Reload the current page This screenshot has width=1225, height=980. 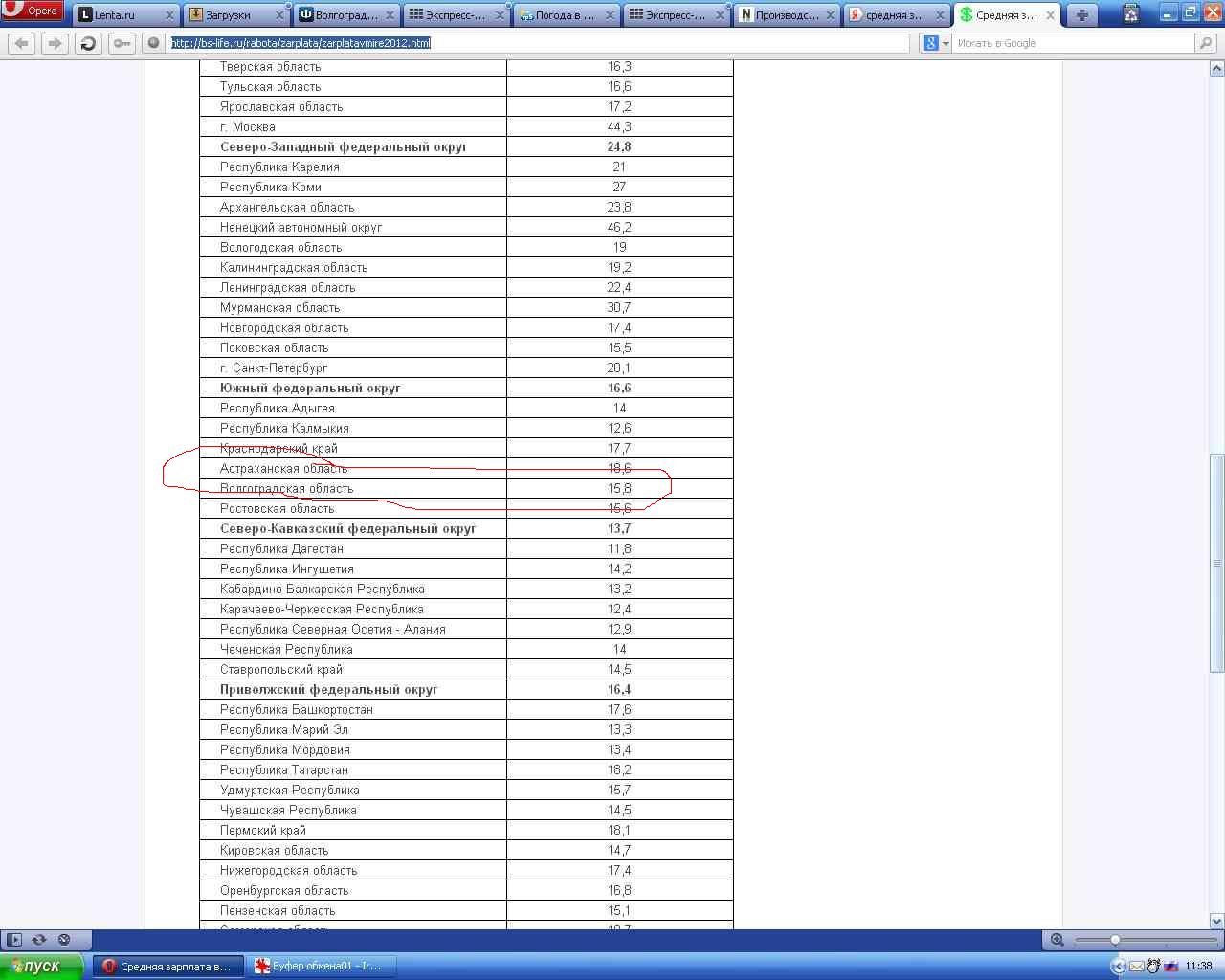coord(88,43)
